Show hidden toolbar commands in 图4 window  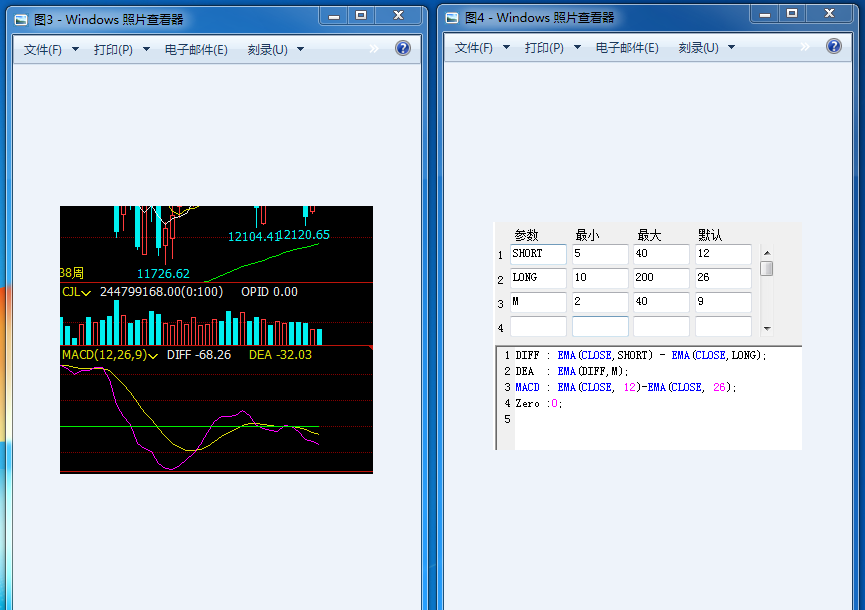click(805, 46)
